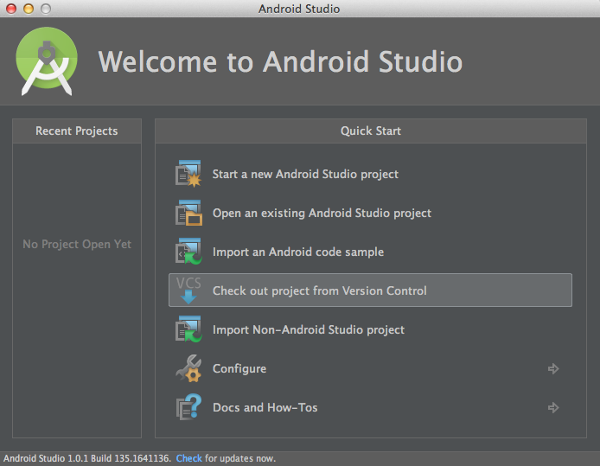Viewport: 600px width, 466px height.
Task: Click the open existing project folder icon
Action: point(188,213)
